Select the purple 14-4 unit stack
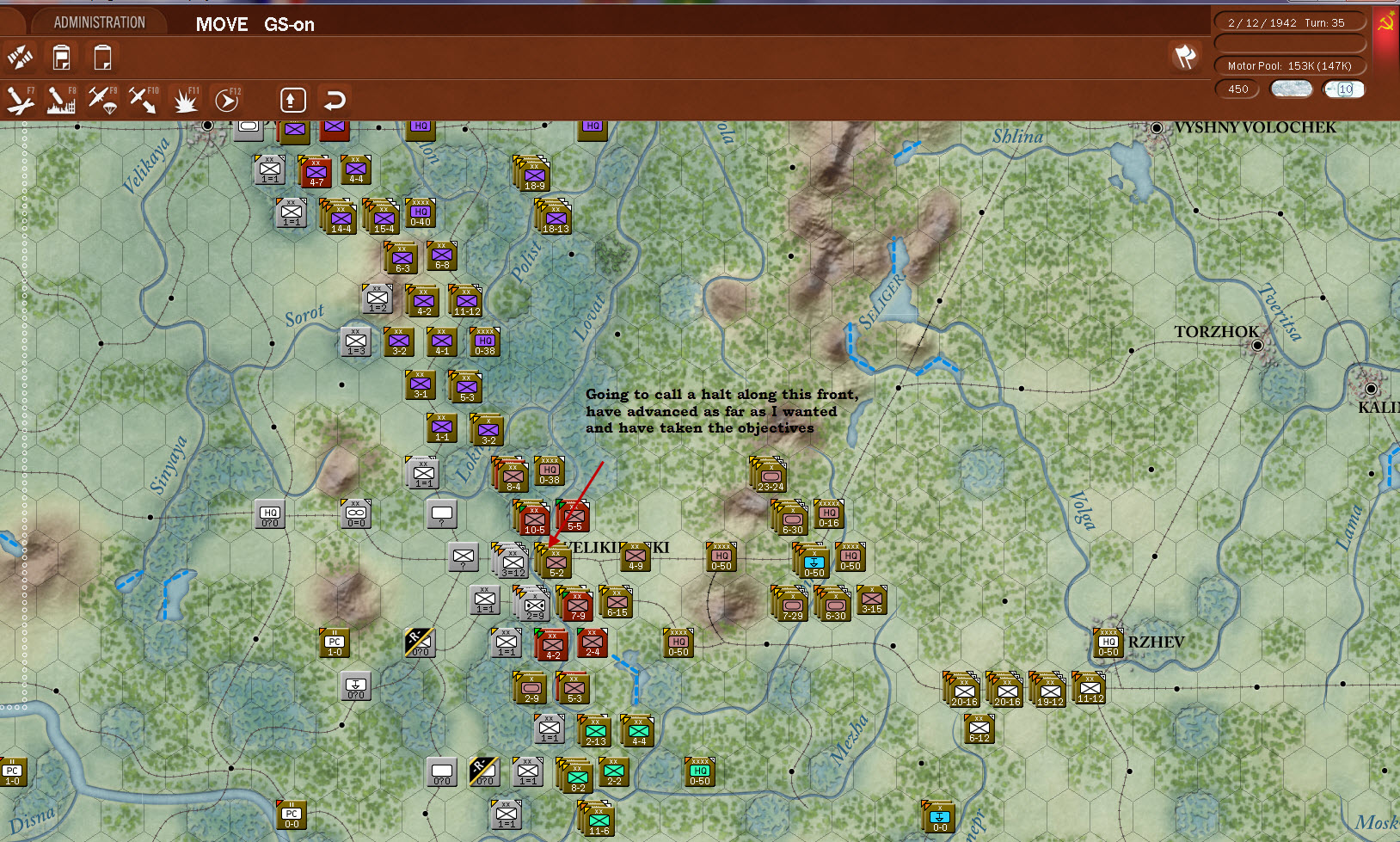 point(339,216)
